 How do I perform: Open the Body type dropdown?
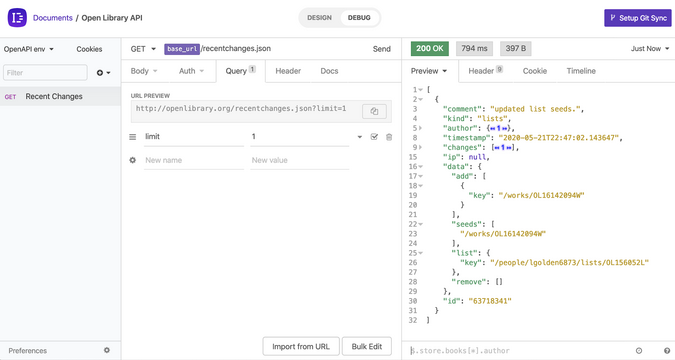[x=144, y=71]
